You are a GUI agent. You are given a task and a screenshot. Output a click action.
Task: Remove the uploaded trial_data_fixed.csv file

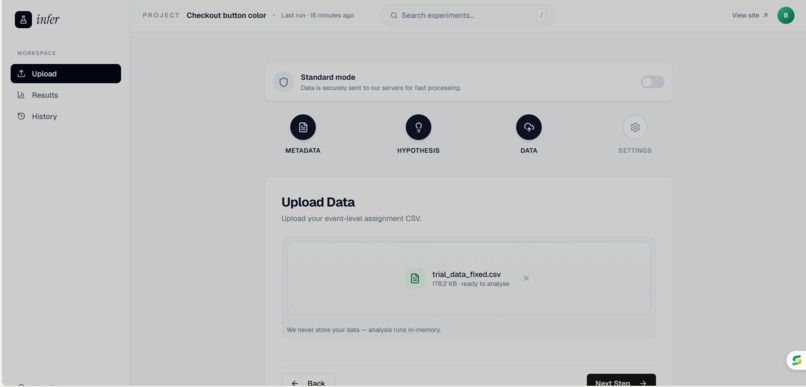pyautogui.click(x=526, y=278)
